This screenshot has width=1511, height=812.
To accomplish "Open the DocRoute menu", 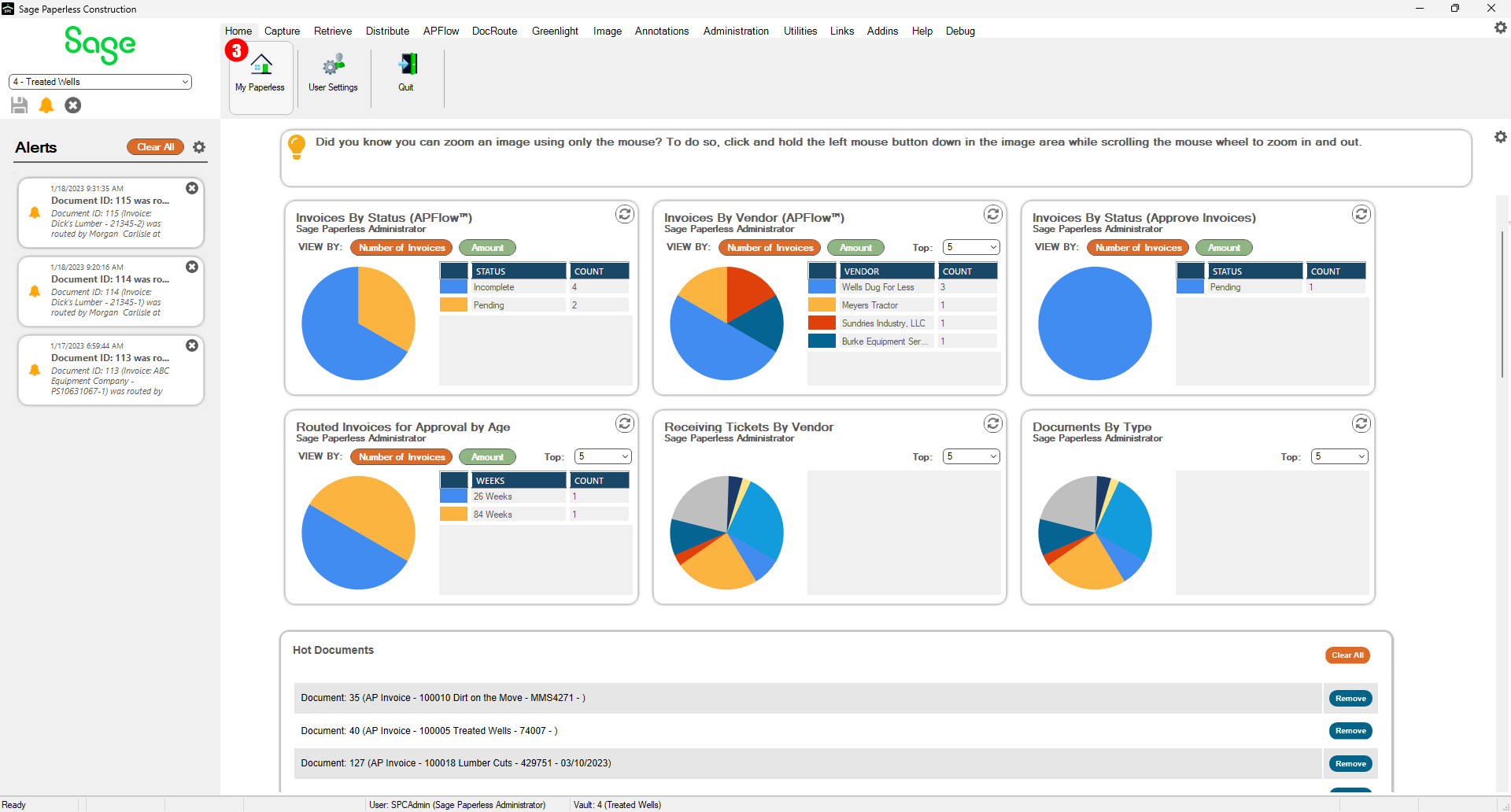I will [x=494, y=31].
